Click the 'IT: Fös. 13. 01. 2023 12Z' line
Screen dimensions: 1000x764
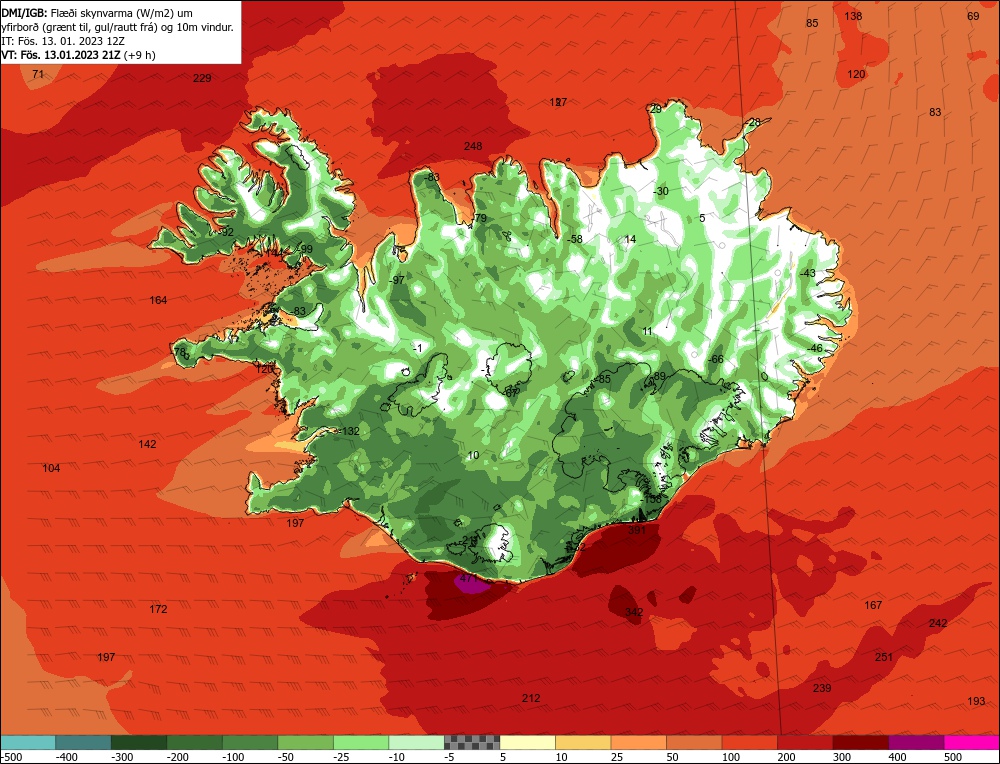[x=63, y=41]
